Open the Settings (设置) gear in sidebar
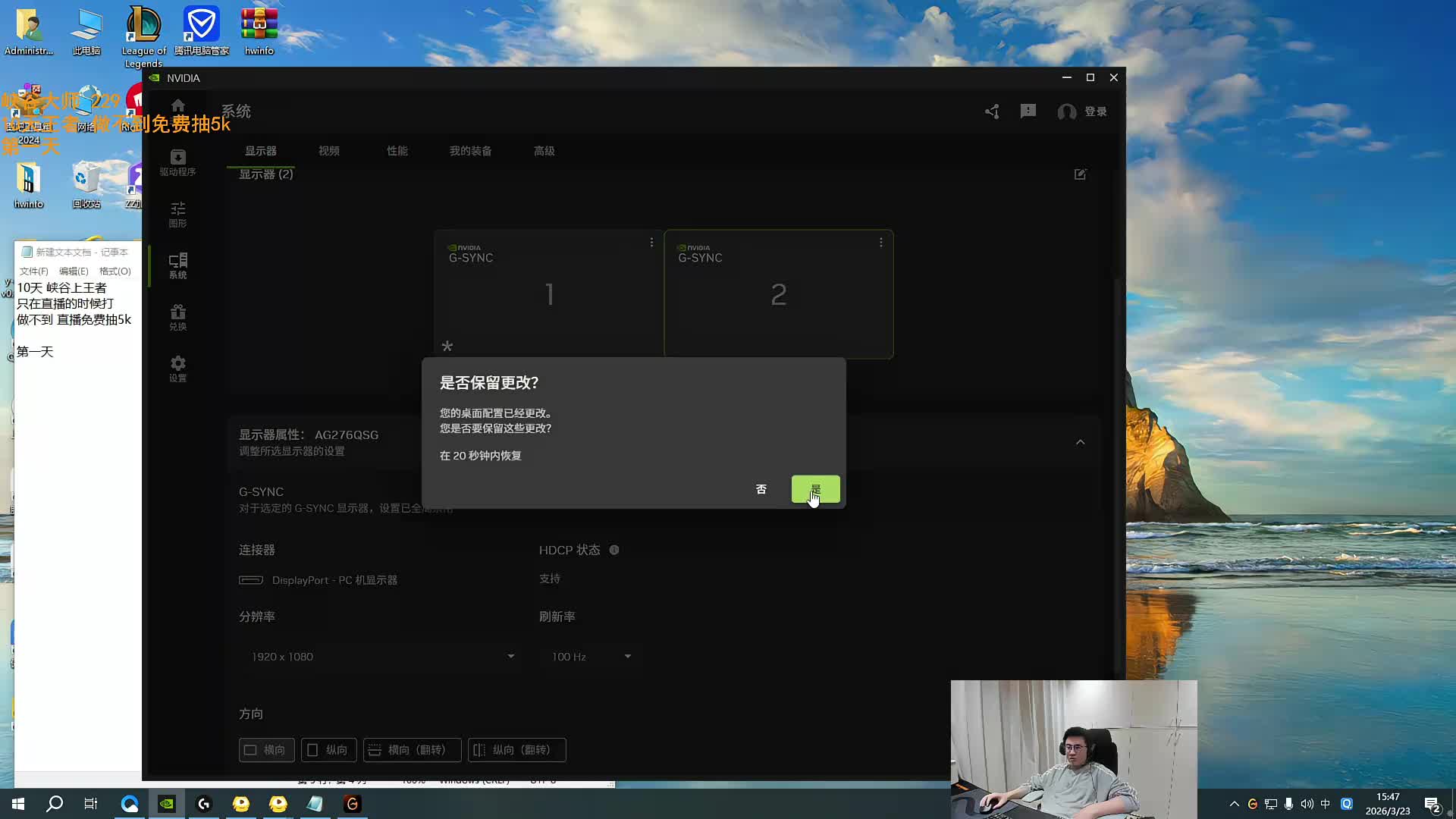Screen dimensions: 1456x819 tap(177, 369)
